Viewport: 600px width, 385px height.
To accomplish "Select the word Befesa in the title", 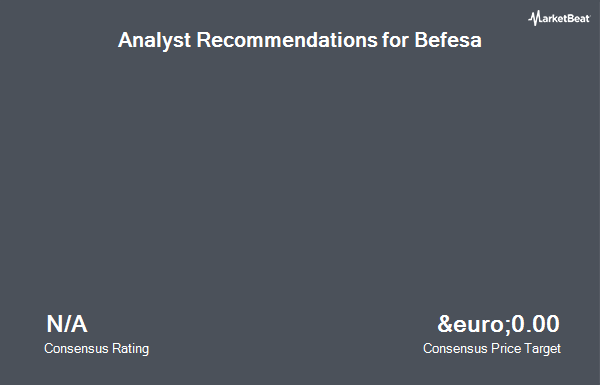I will click(448, 39).
